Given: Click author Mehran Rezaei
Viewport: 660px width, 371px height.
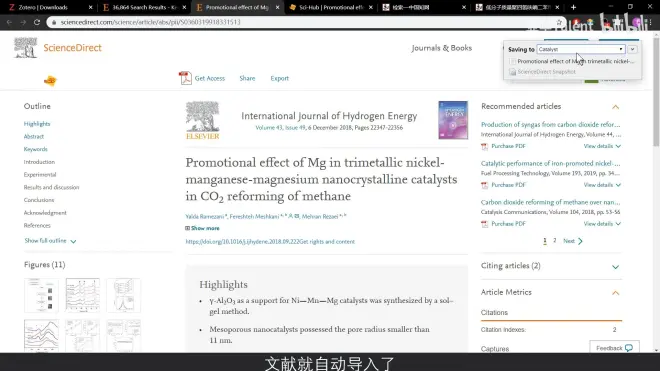Looking at the screenshot, I should pyautogui.click(x=320, y=216).
